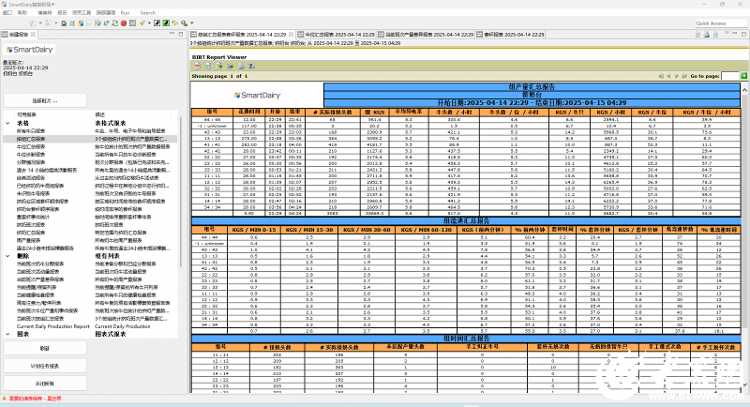Click the first of three bottom-left panel buttons

[x=45, y=348]
